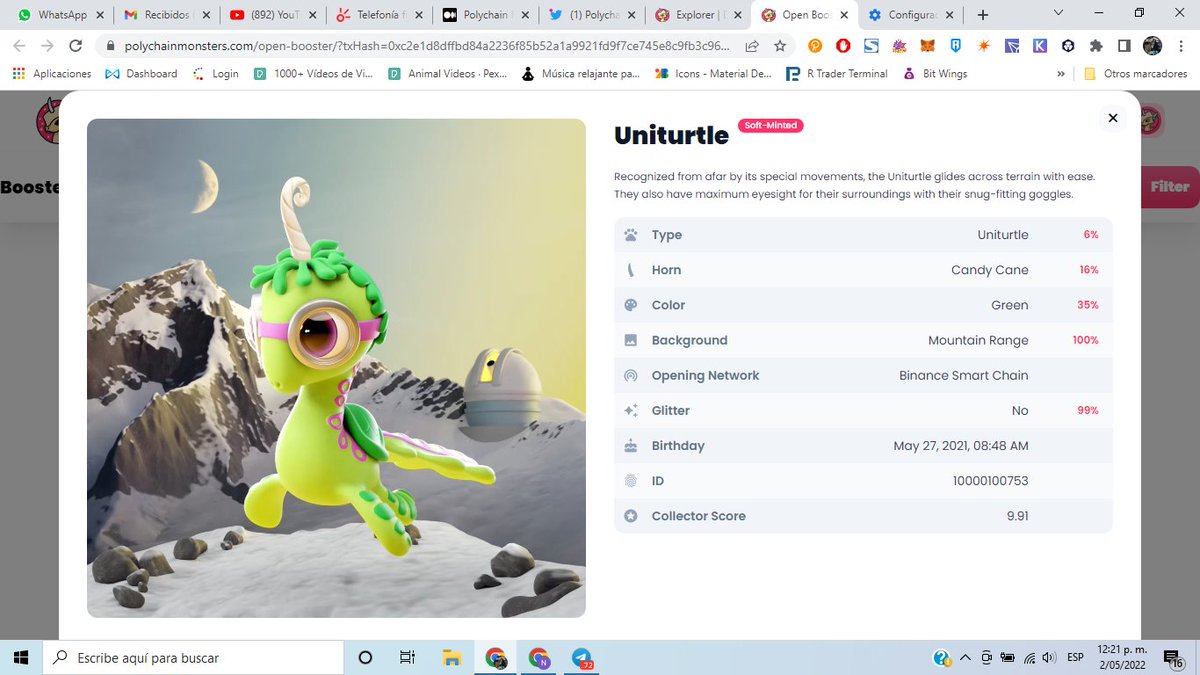
Task: Switch to the Telefonía browser tab
Action: (x=378, y=15)
